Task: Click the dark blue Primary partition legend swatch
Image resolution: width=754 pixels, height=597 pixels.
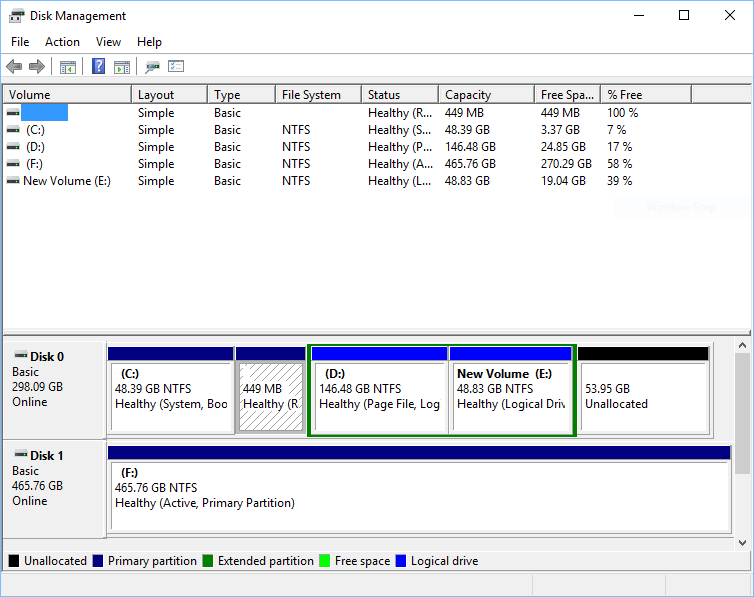Action: (x=98, y=561)
